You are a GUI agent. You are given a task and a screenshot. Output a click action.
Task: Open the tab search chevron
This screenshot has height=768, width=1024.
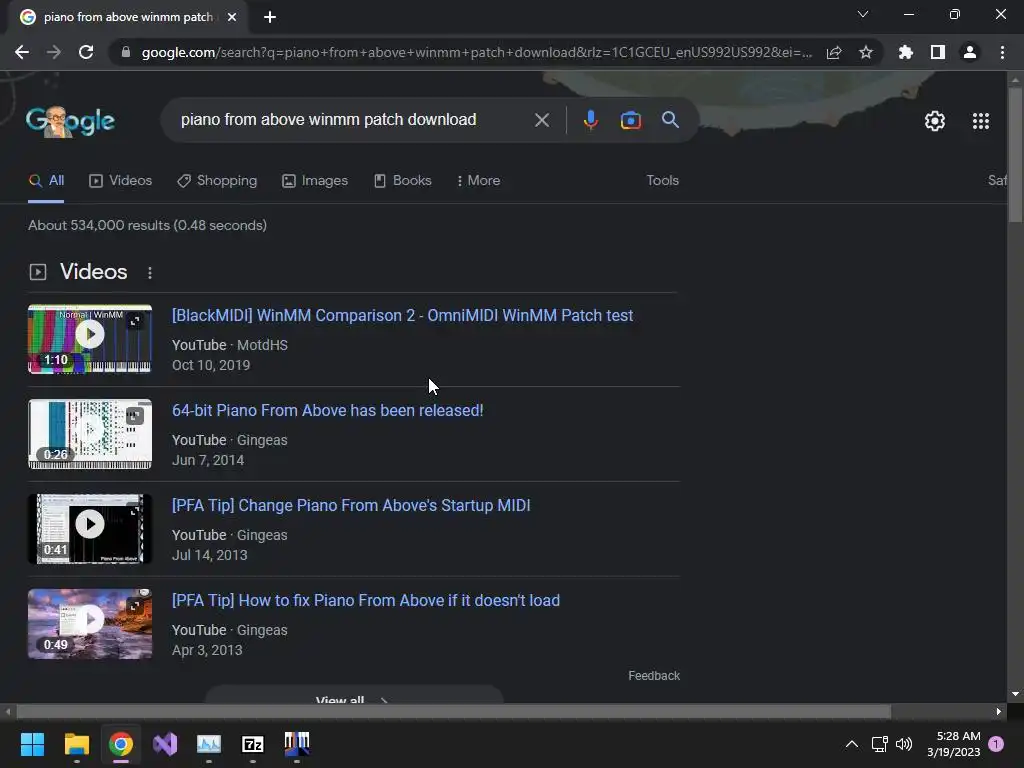tap(863, 14)
